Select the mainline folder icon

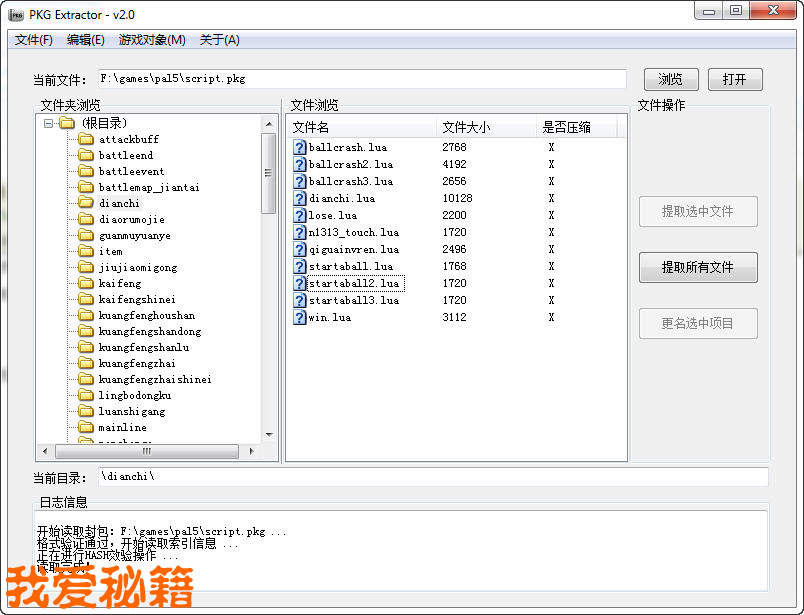pos(86,428)
